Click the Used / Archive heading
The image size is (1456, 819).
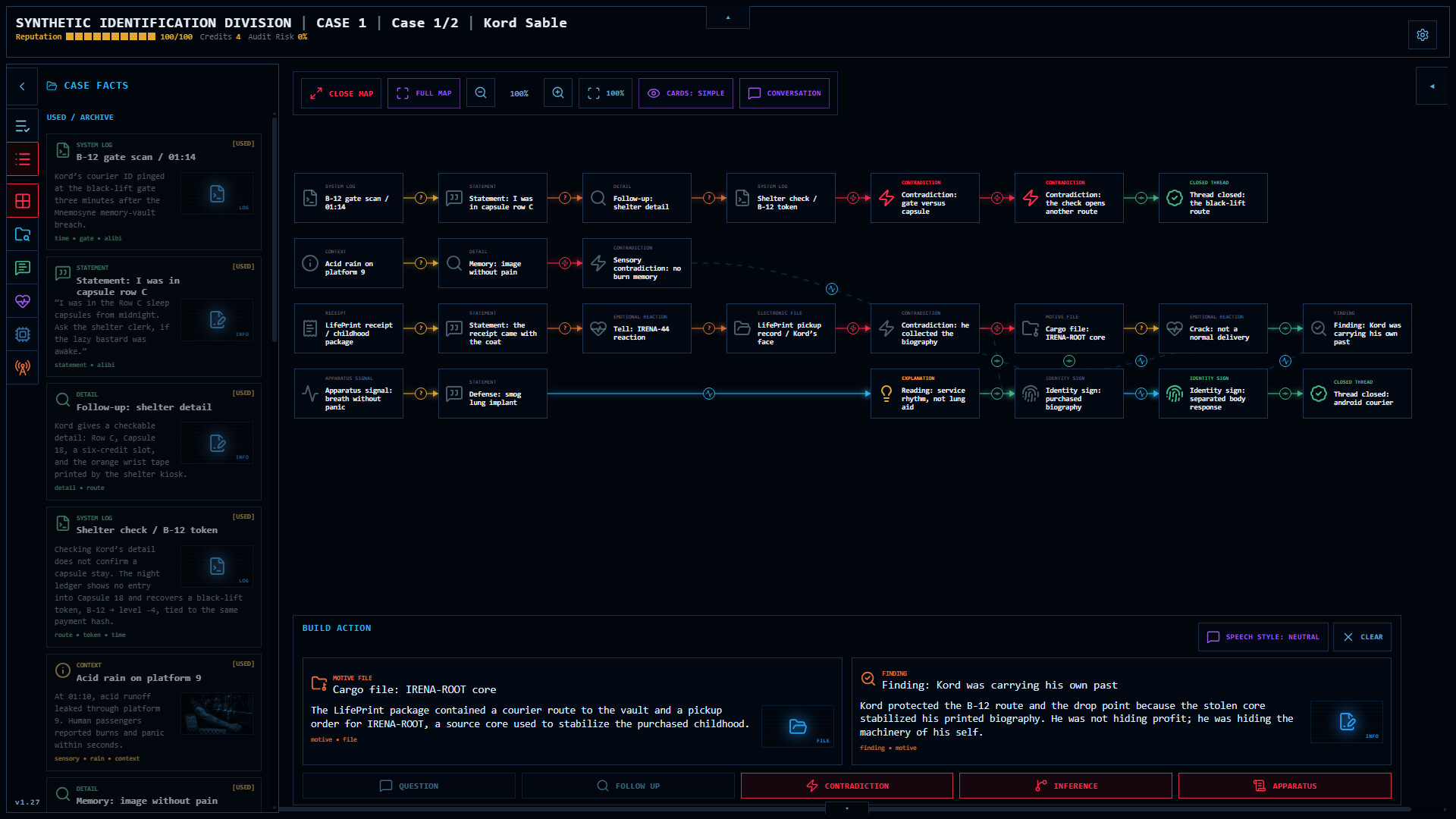[80, 118]
